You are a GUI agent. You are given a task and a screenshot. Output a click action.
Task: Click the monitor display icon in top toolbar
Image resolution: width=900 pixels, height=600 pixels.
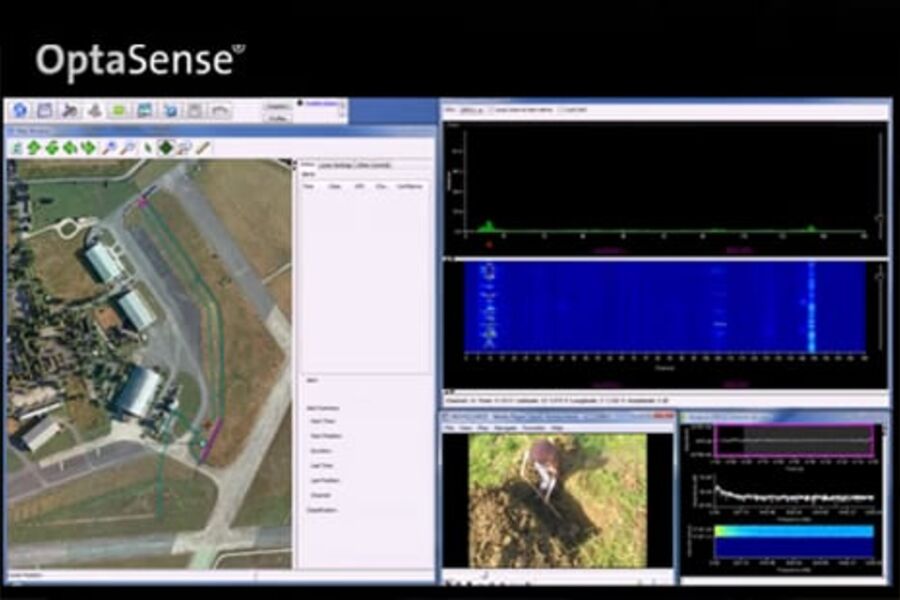pyautogui.click(x=145, y=110)
